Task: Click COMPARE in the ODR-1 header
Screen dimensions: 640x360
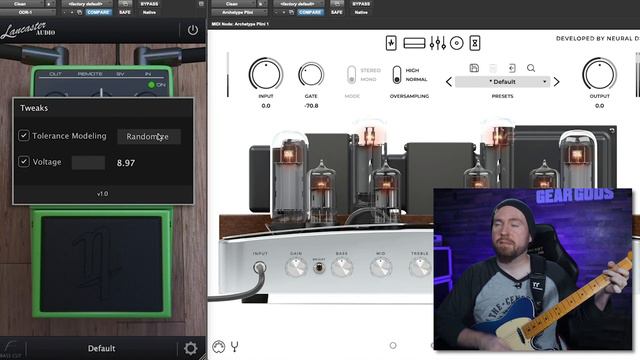Action: (x=98, y=12)
